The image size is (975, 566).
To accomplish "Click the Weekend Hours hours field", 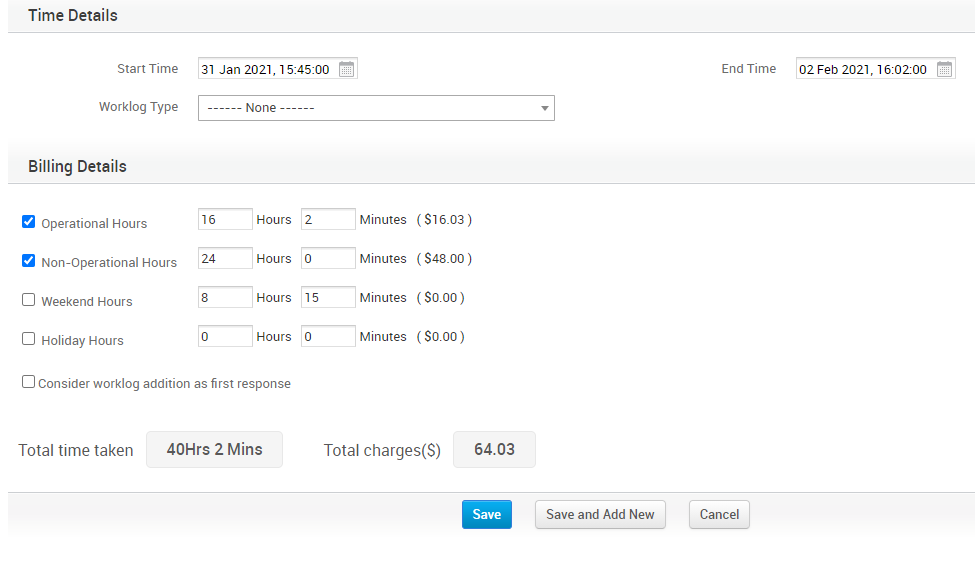I will point(225,297).
